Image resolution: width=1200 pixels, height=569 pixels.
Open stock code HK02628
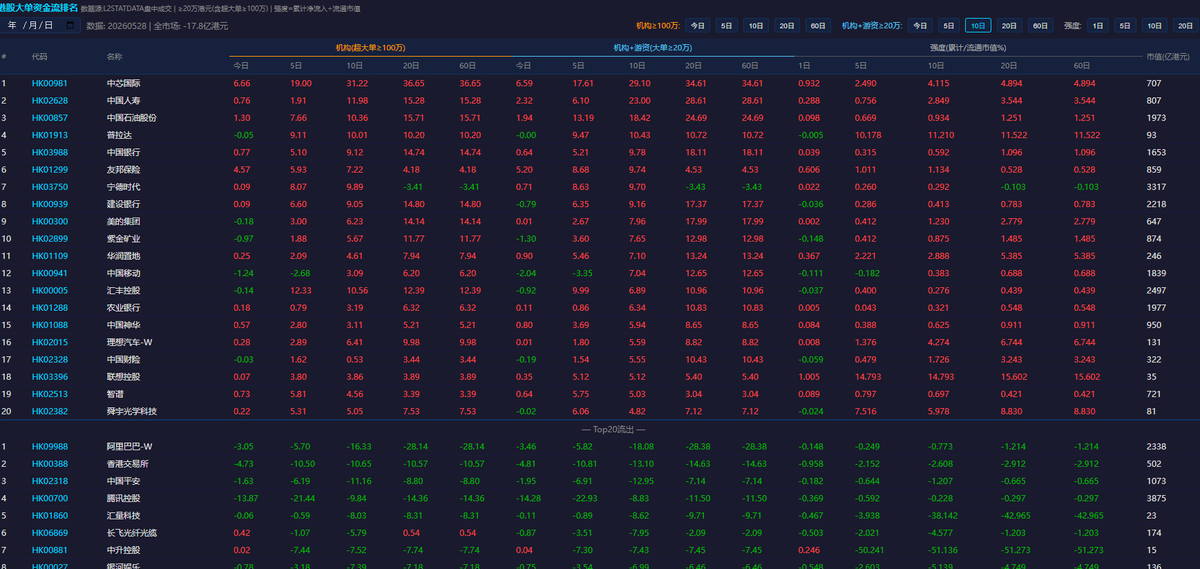[x=50, y=100]
